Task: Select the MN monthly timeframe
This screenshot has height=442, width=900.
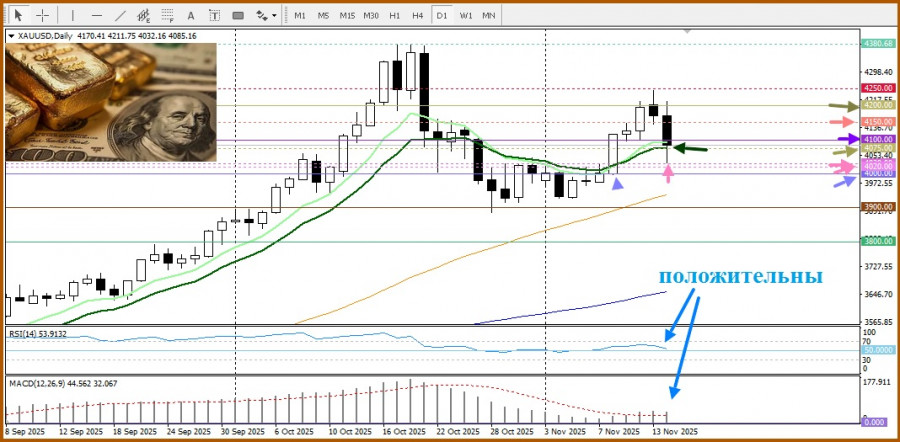Action: click(x=489, y=15)
